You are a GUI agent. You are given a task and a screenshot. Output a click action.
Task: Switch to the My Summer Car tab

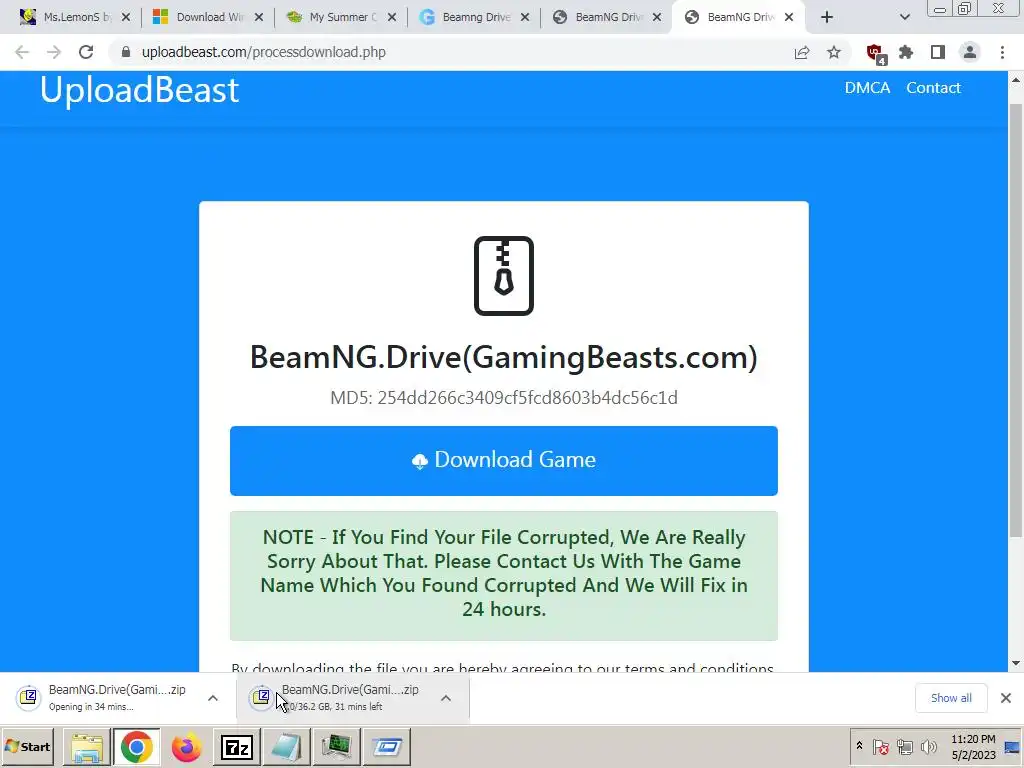pos(341,17)
